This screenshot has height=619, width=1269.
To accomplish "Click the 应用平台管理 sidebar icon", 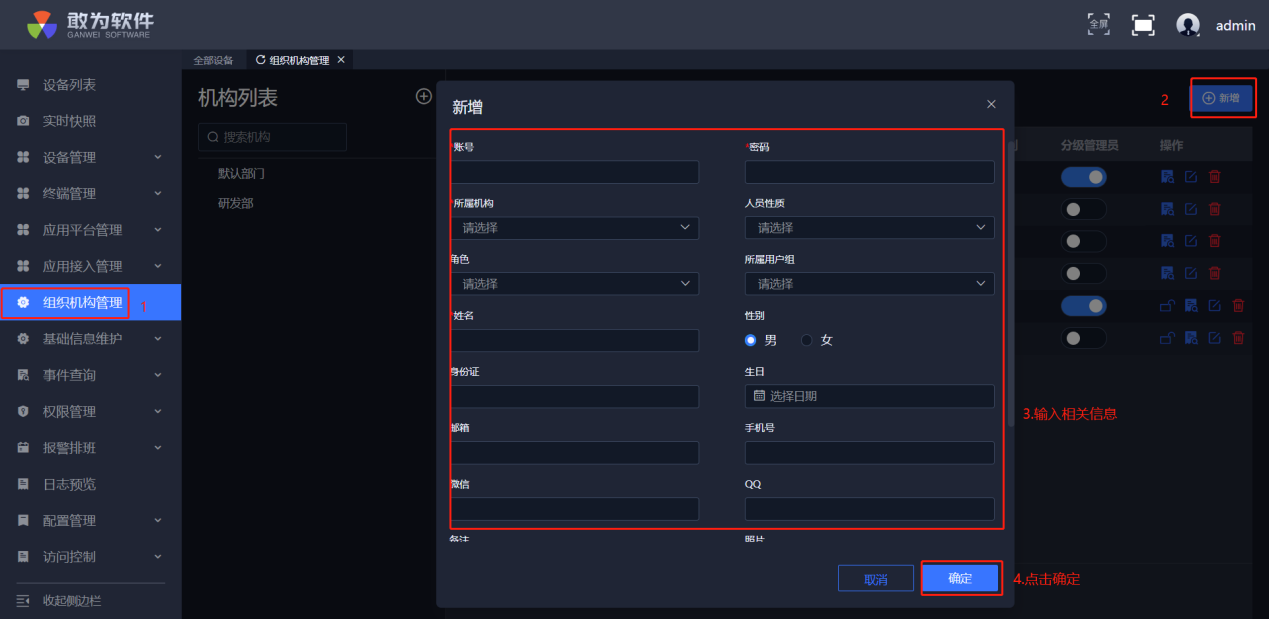I will (x=23, y=230).
